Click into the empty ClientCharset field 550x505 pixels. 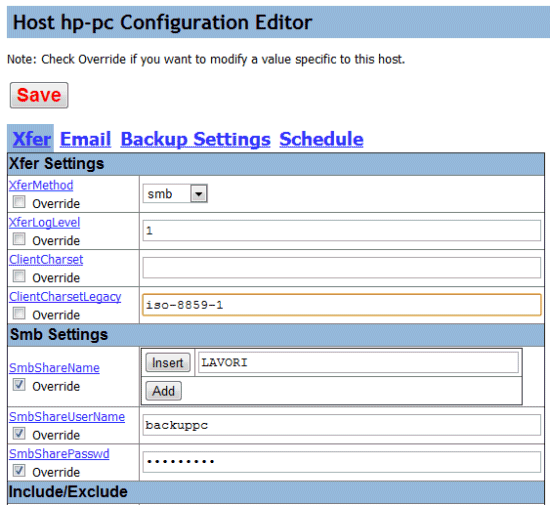point(342,268)
